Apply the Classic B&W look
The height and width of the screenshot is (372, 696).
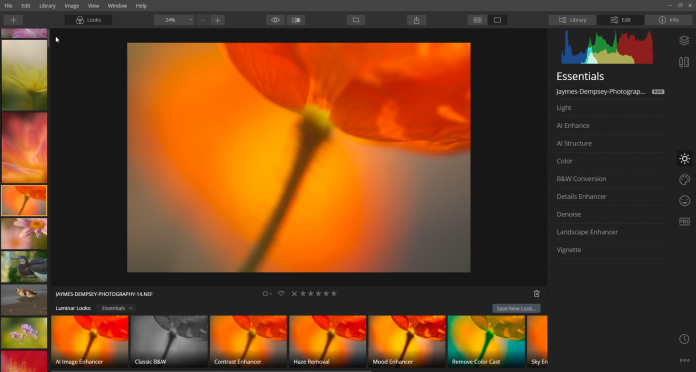(169, 341)
